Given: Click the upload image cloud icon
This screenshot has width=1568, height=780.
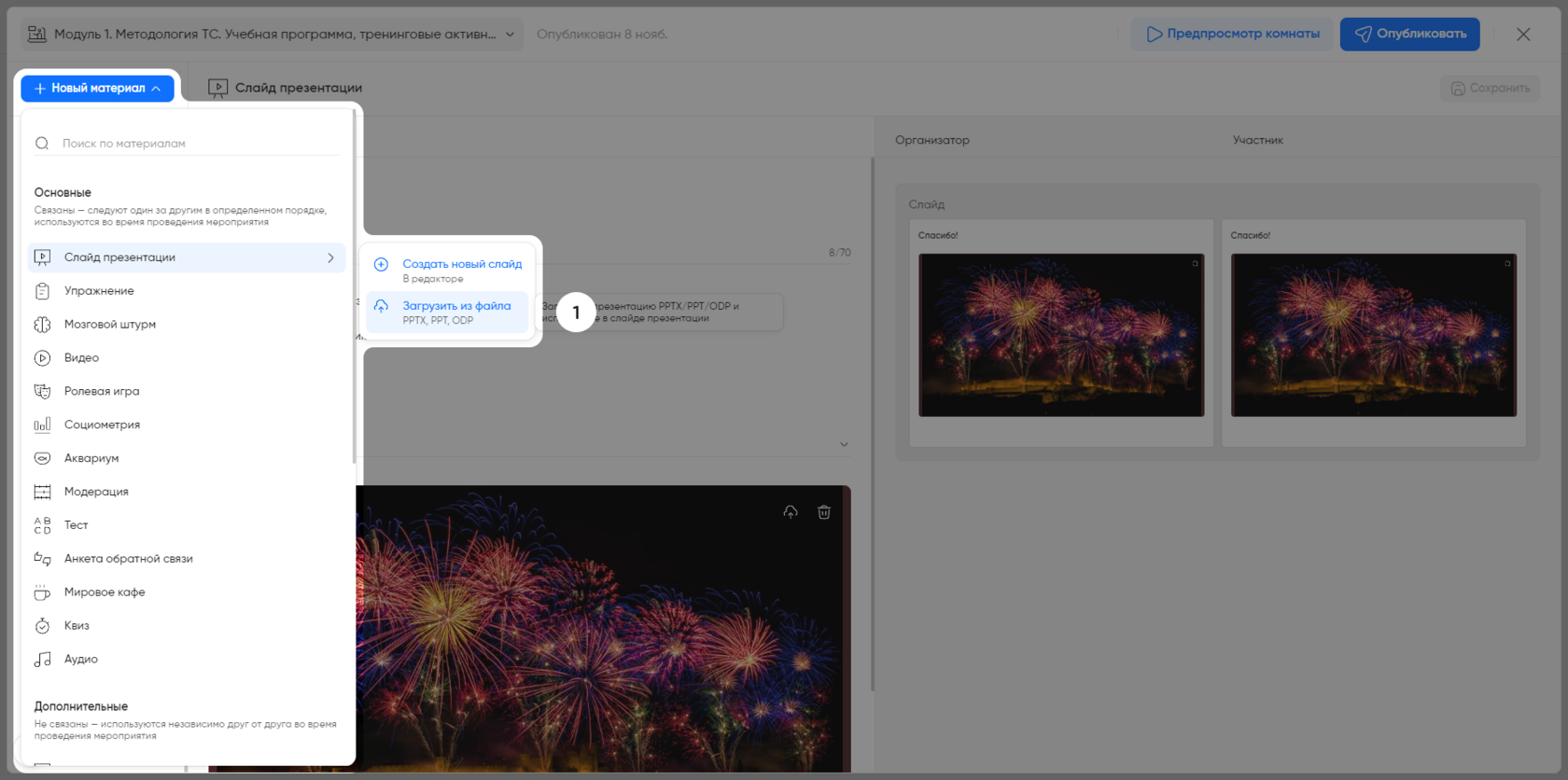Looking at the screenshot, I should pos(791,512).
